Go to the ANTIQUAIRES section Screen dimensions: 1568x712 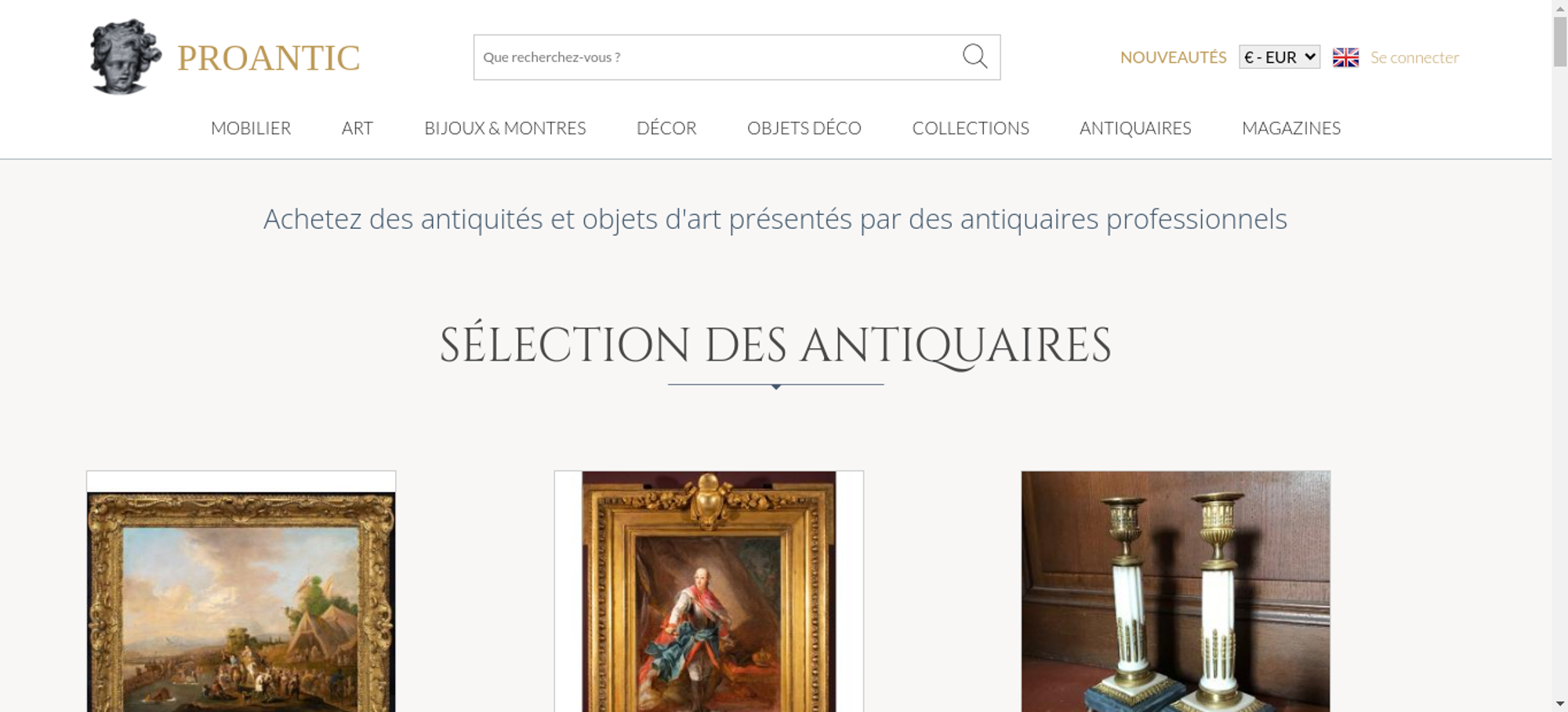point(1135,128)
